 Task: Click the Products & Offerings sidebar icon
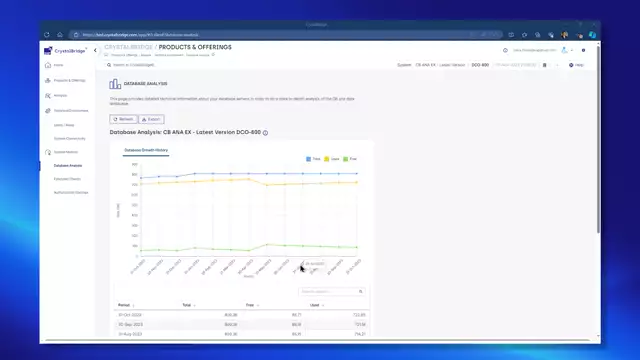coord(48,80)
